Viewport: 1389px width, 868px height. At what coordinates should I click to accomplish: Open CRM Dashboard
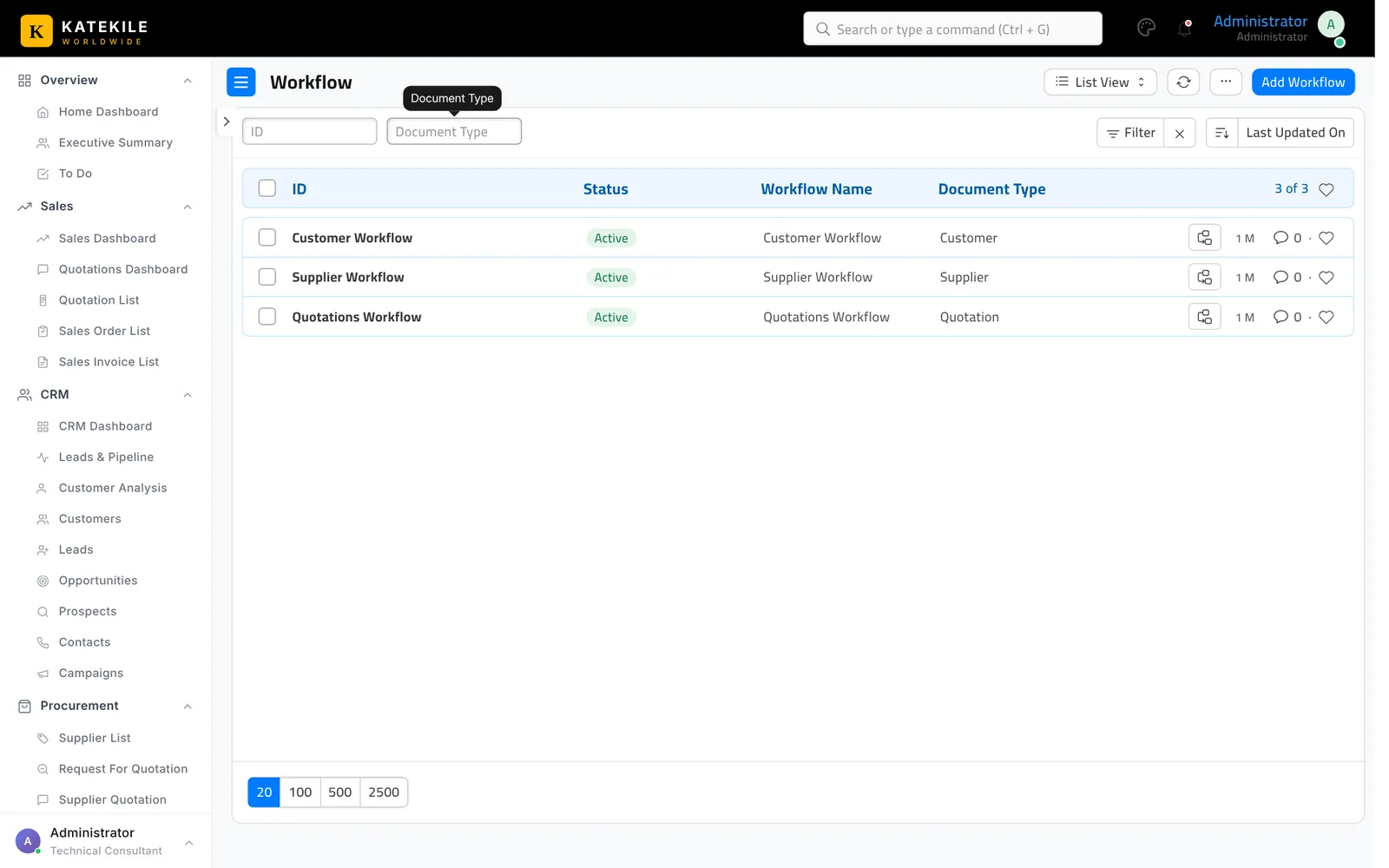pyautogui.click(x=105, y=426)
